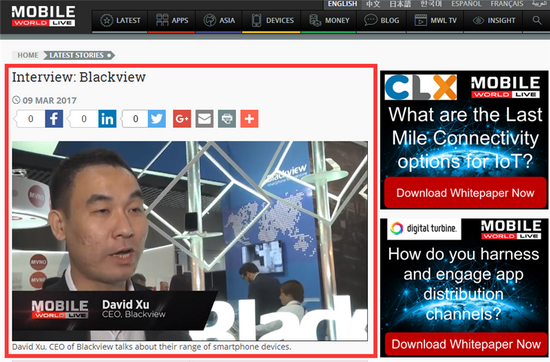Share article on Twitter
The image size is (550, 362).
pos(157,119)
